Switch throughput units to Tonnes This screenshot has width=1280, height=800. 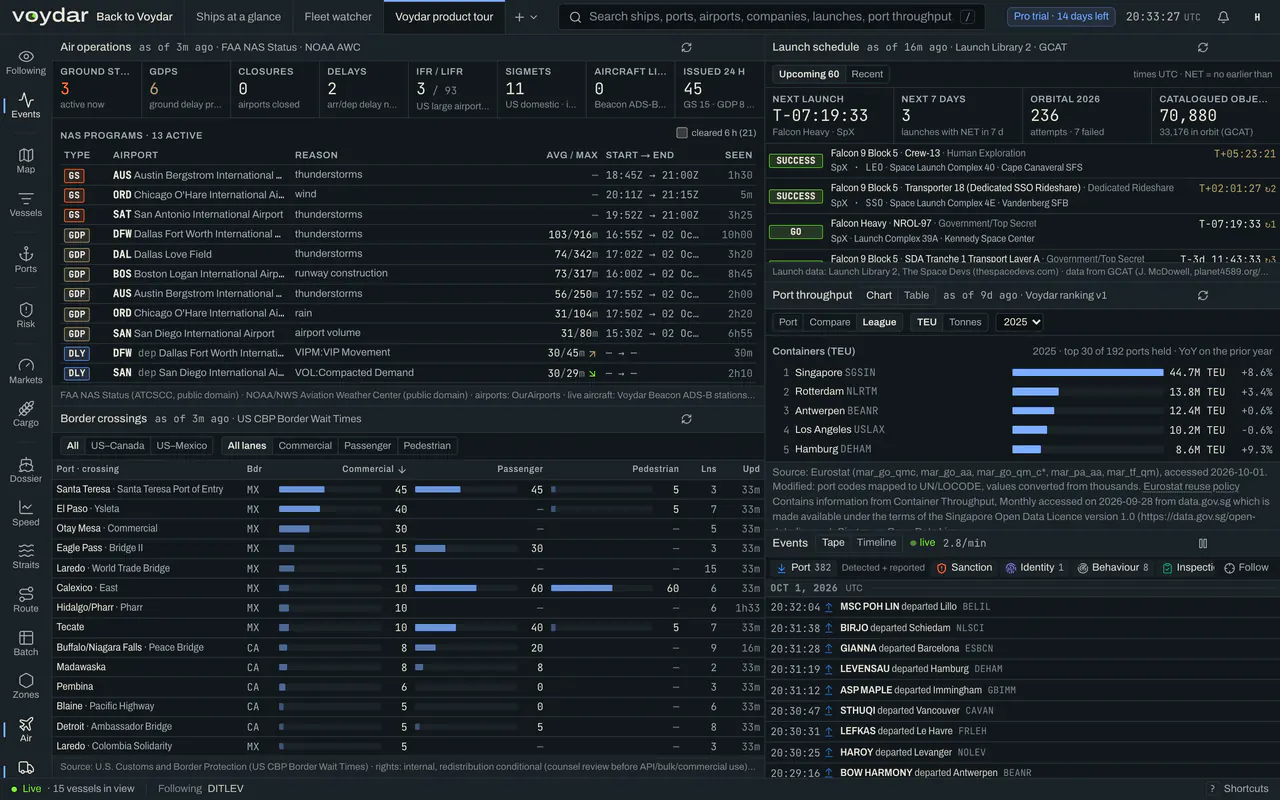coord(965,322)
